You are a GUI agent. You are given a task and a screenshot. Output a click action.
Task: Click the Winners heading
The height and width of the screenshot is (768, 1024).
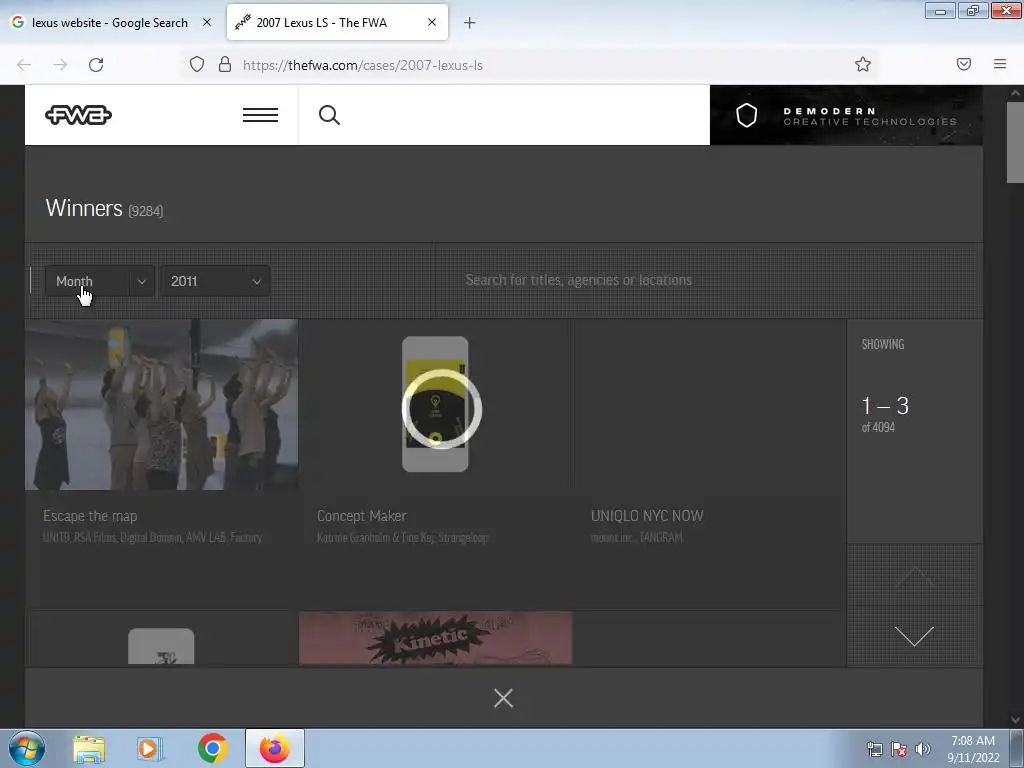coord(84,208)
